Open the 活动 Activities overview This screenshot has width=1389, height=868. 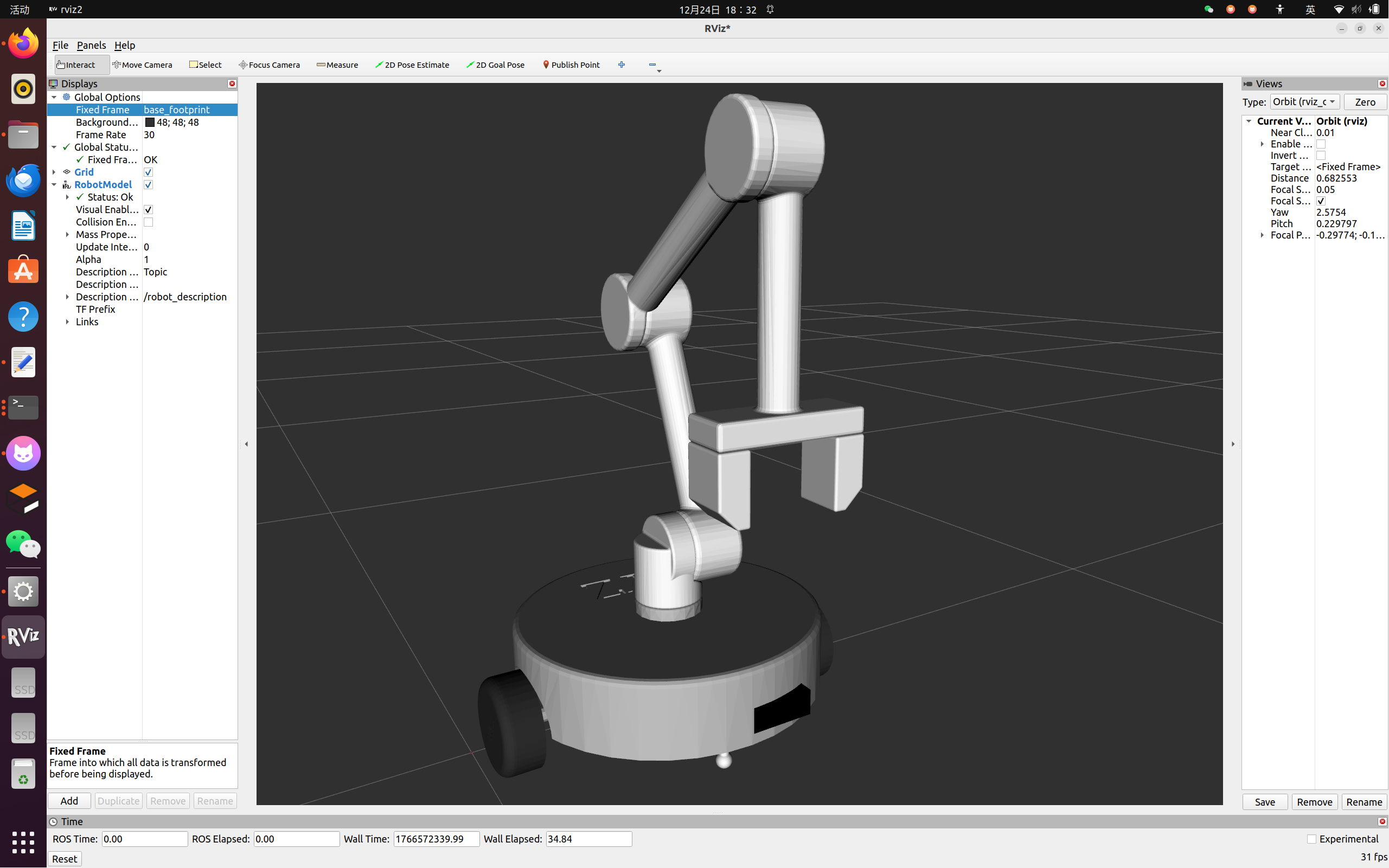[x=20, y=10]
